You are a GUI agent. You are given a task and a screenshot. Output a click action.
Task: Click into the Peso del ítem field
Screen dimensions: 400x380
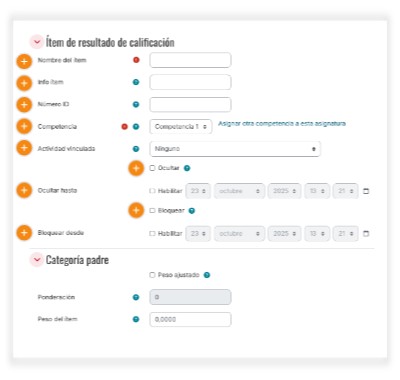tap(190, 319)
